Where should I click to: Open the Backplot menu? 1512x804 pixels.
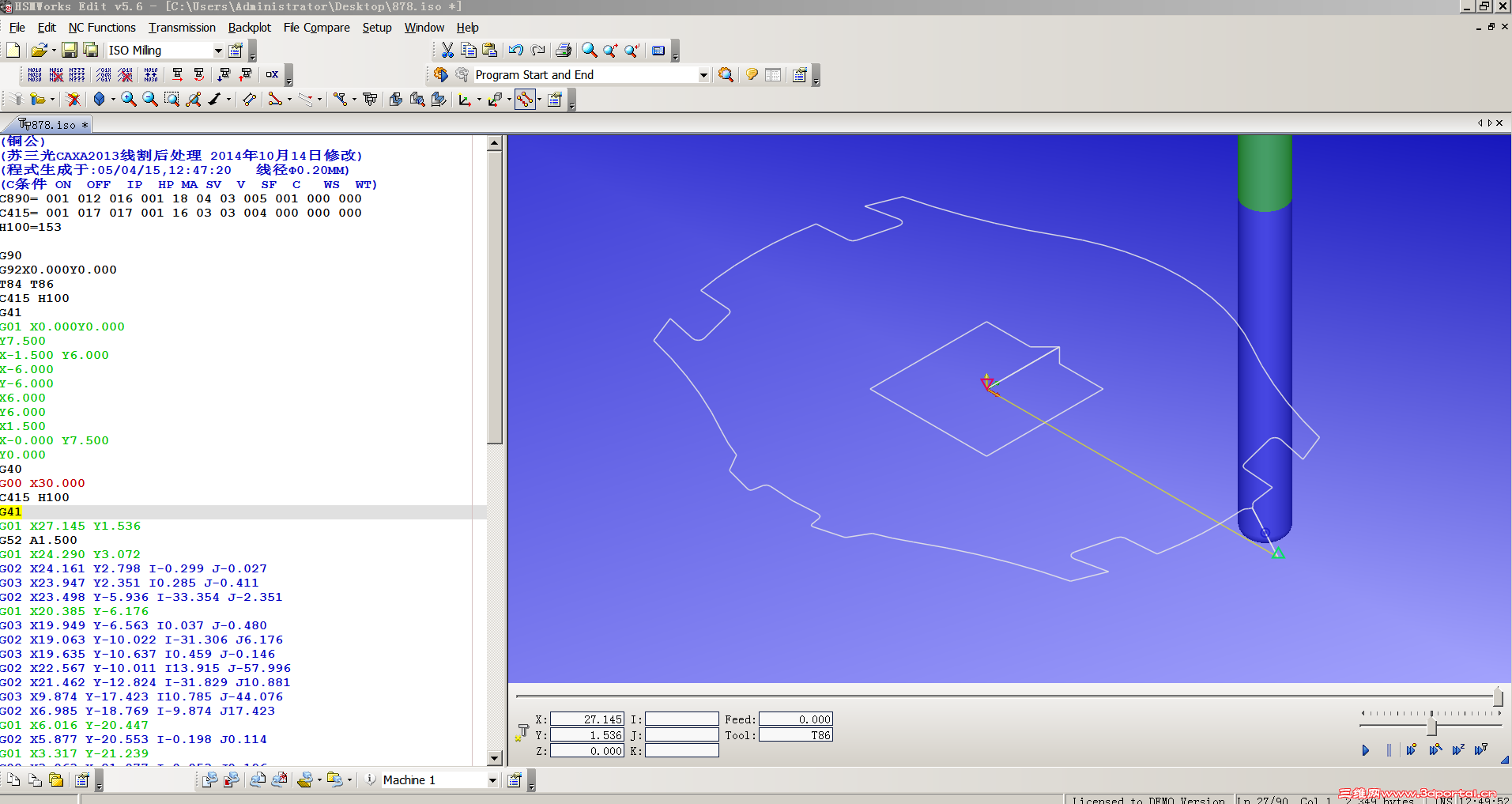click(249, 28)
